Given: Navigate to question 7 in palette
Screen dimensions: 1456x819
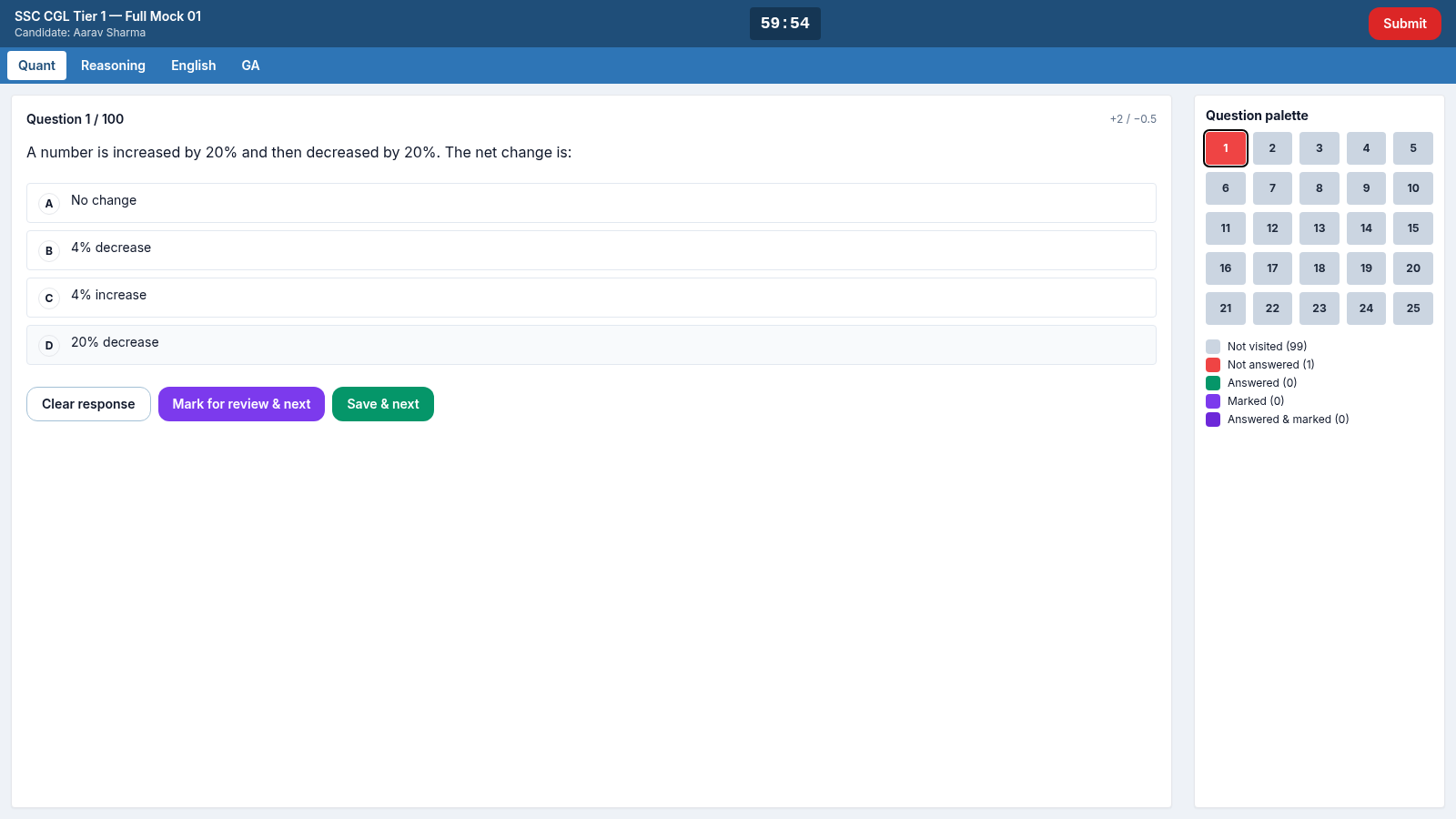Looking at the screenshot, I should [x=1272, y=188].
